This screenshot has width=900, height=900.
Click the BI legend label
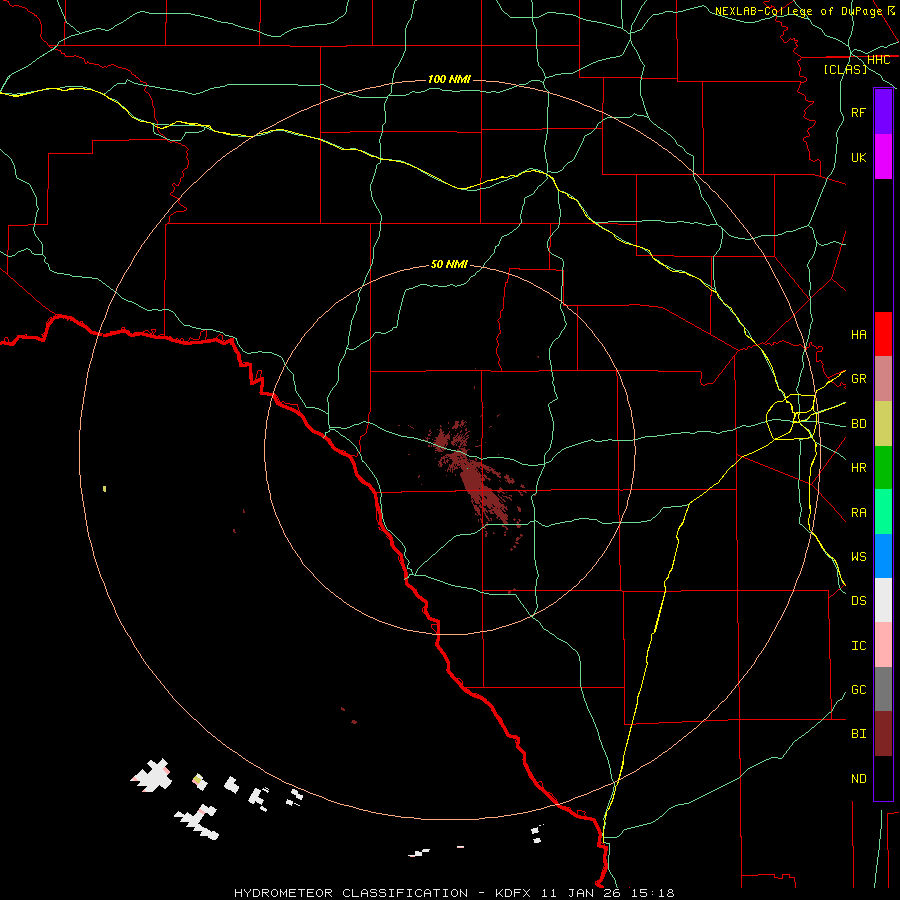859,734
